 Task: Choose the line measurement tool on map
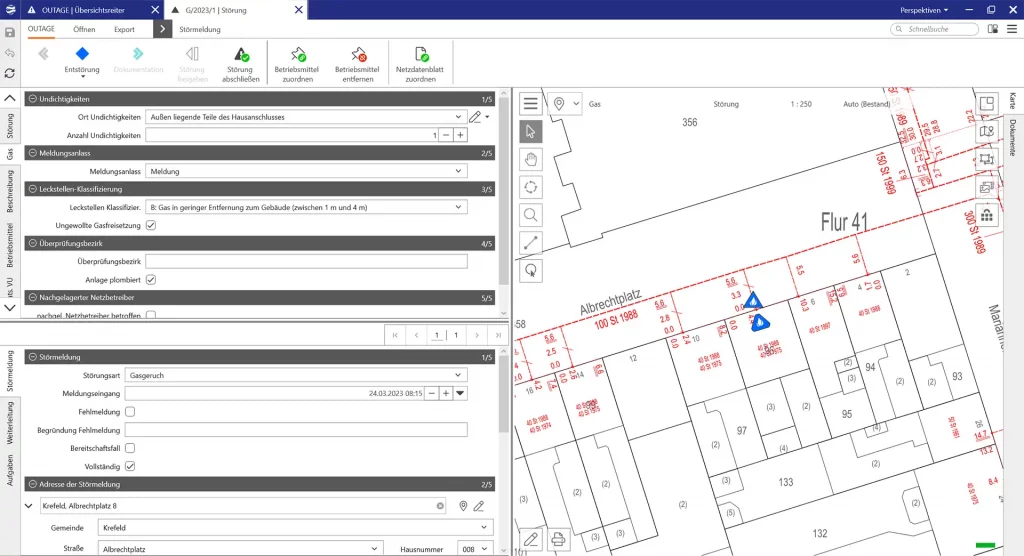click(531, 241)
